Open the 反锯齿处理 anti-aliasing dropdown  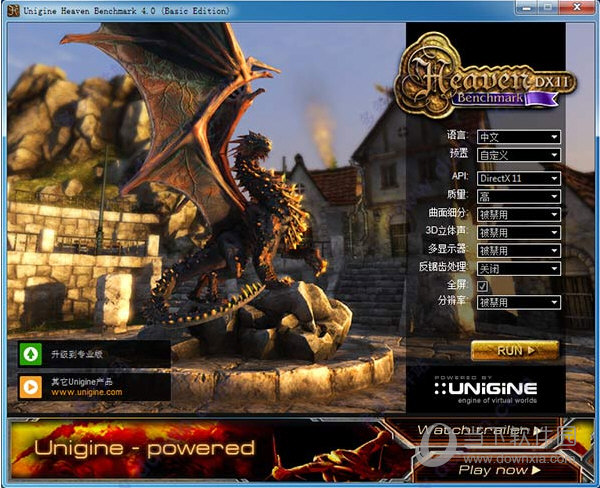518,269
